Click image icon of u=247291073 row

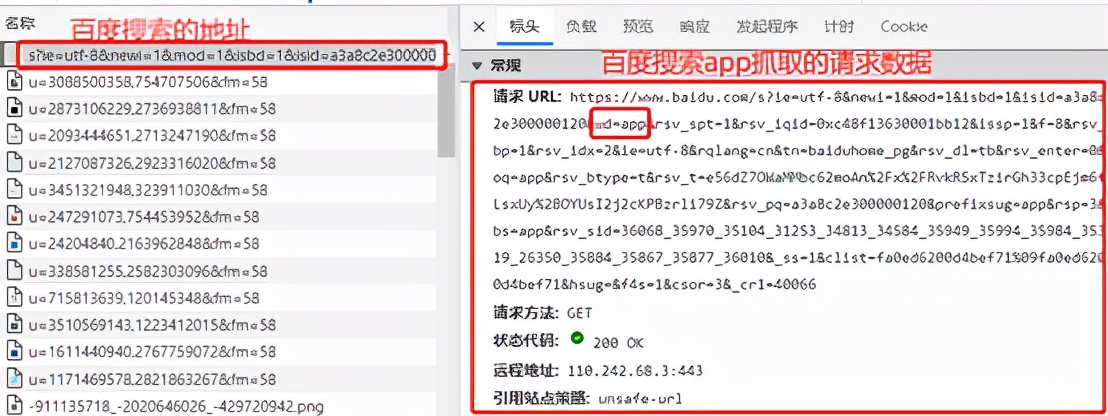14,216
